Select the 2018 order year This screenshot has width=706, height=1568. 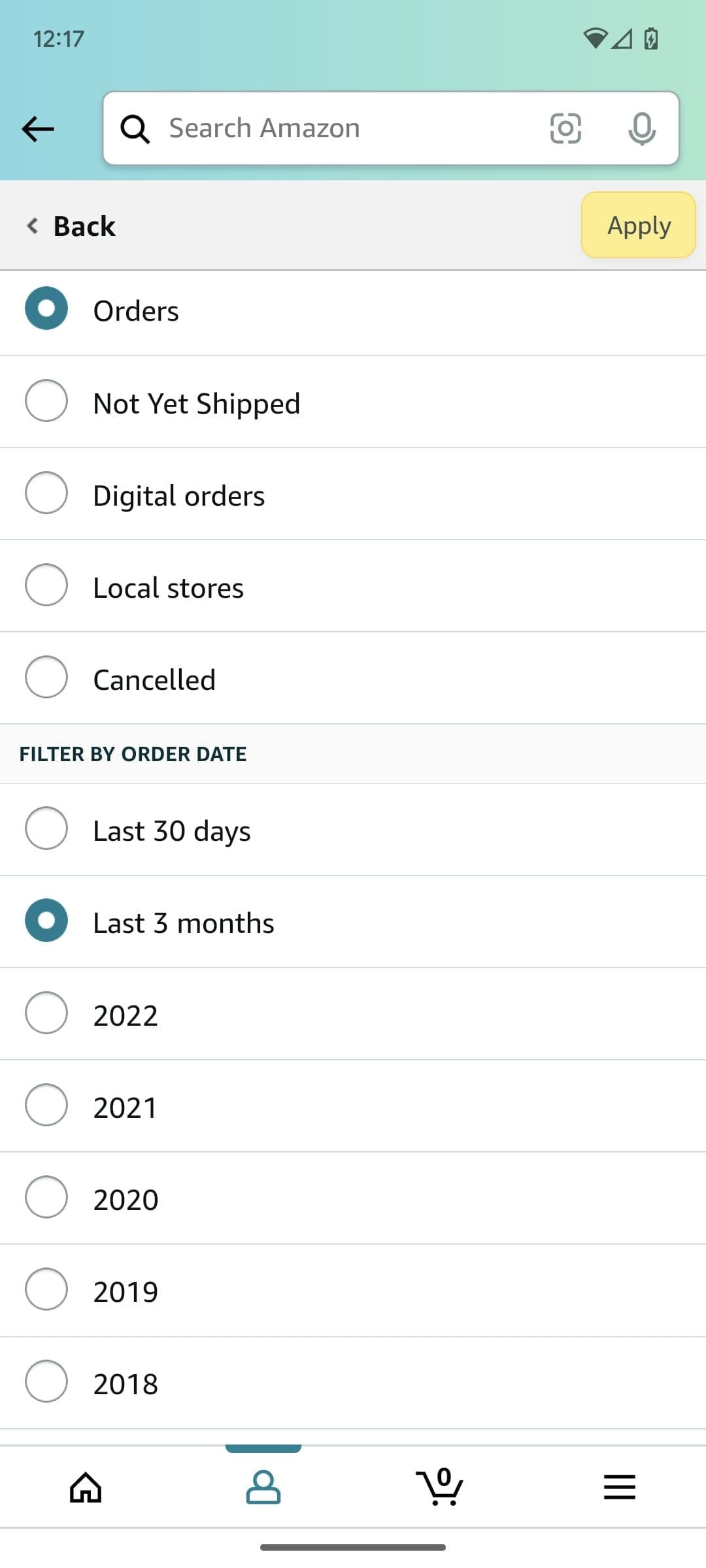click(125, 1382)
